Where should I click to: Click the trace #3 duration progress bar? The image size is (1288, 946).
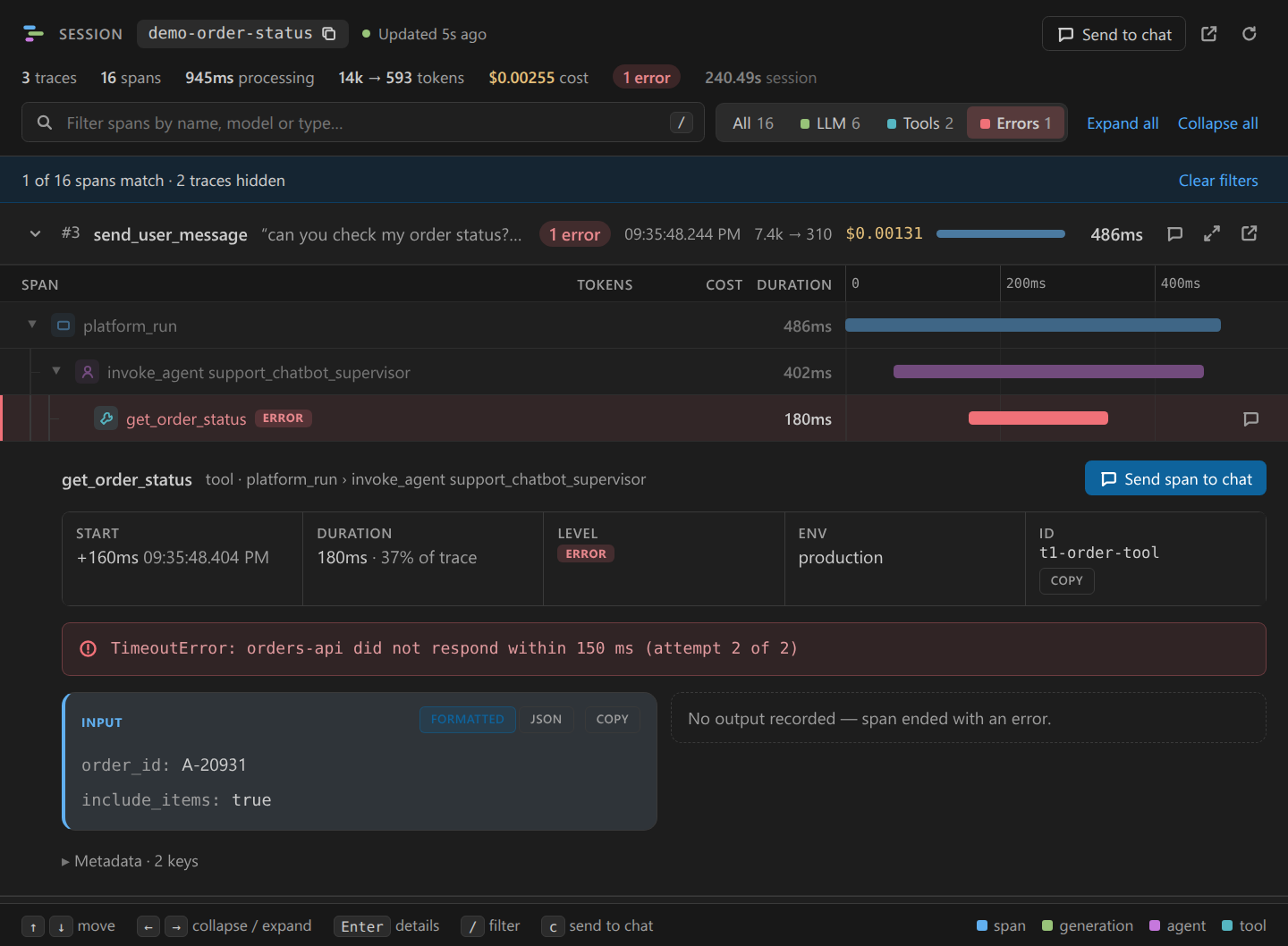(x=1001, y=234)
